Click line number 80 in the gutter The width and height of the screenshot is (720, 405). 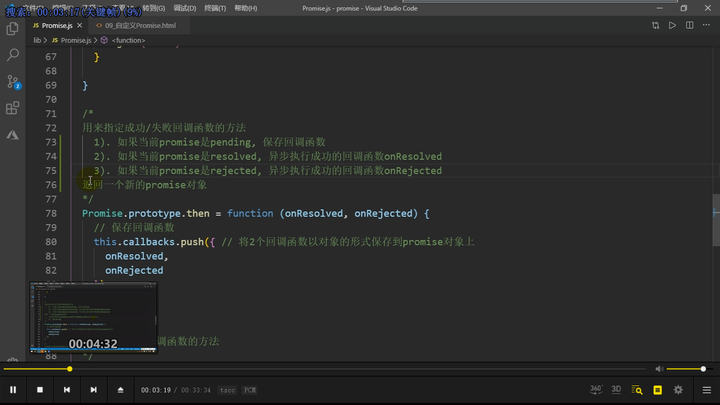[x=51, y=242]
